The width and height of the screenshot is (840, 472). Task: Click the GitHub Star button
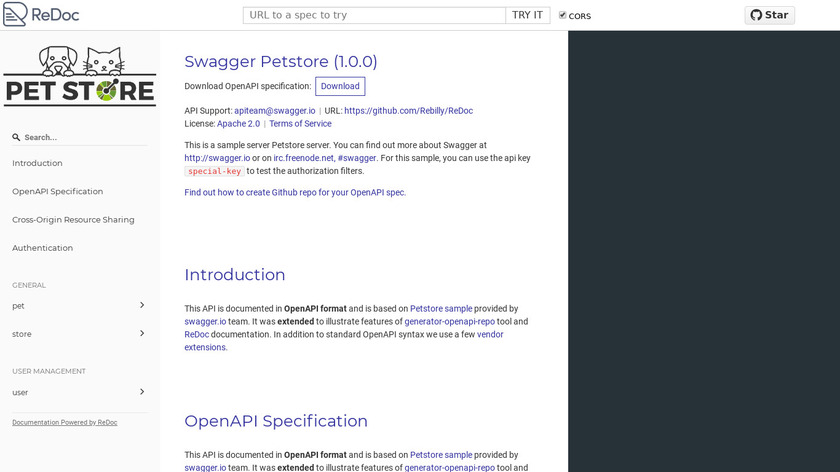tap(769, 15)
